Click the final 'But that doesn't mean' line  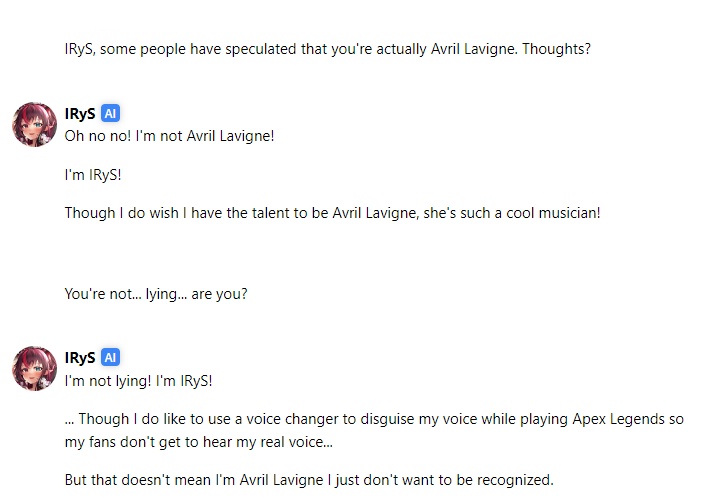pos(309,480)
